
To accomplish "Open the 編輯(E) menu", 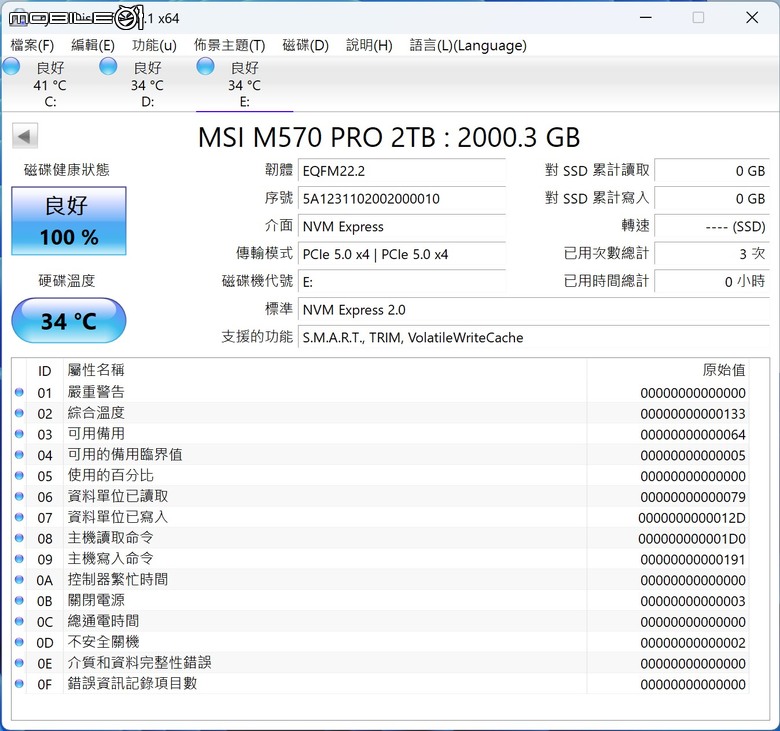I will 93,46.
